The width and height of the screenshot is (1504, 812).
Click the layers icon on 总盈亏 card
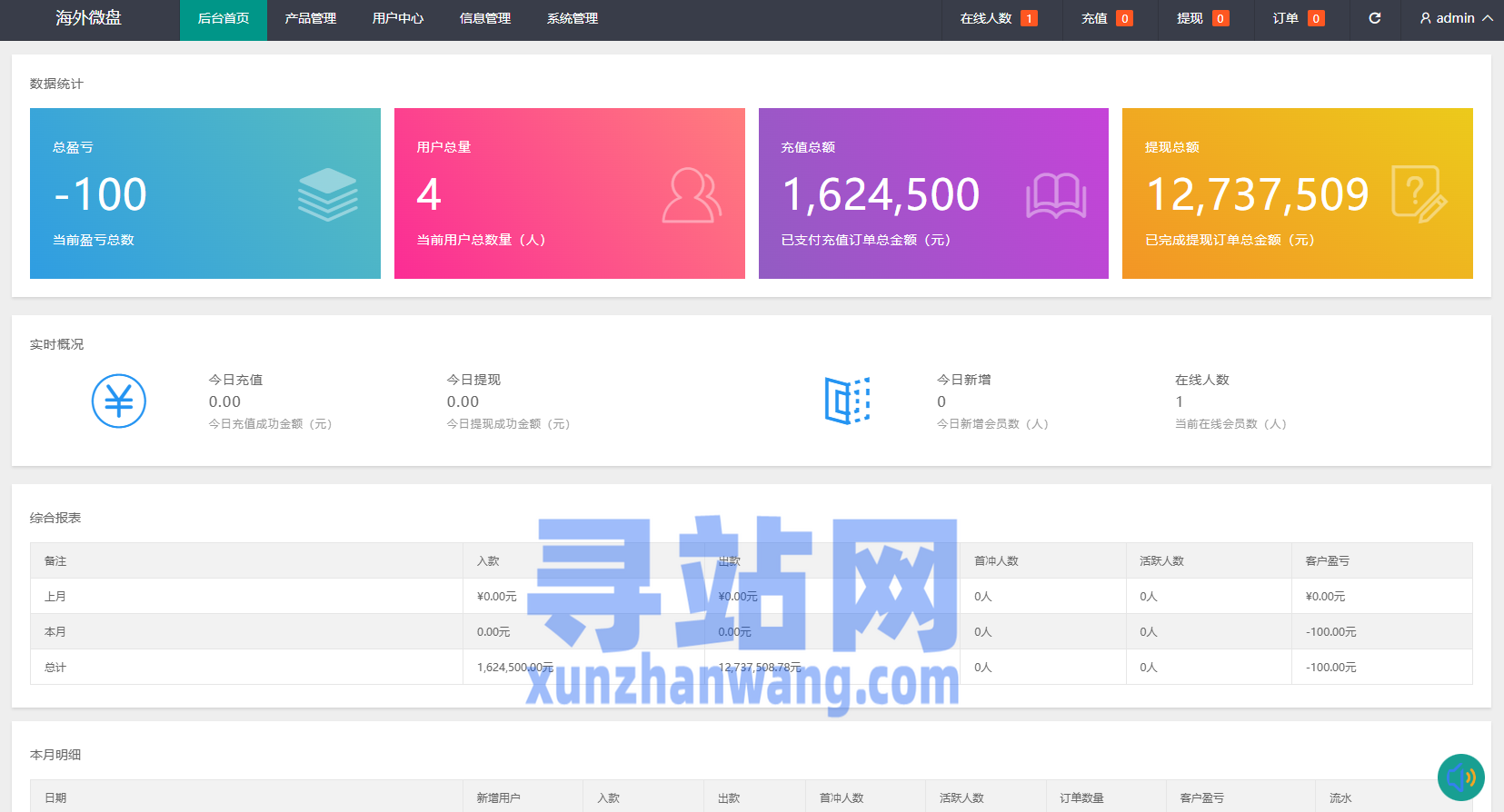click(328, 194)
